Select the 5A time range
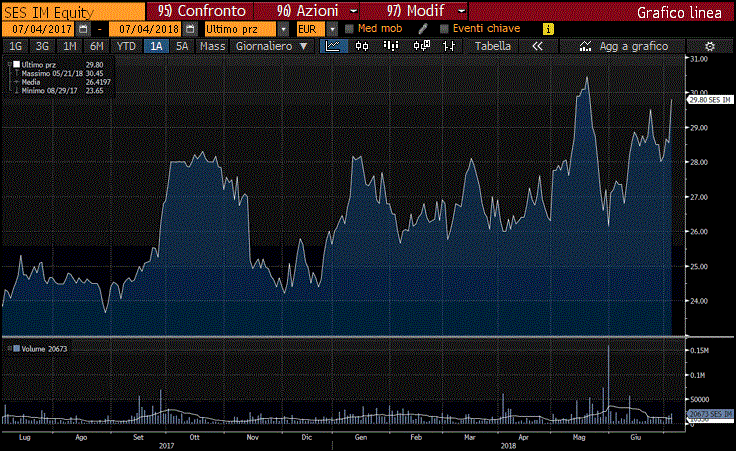The width and height of the screenshot is (736, 451). [x=181, y=46]
